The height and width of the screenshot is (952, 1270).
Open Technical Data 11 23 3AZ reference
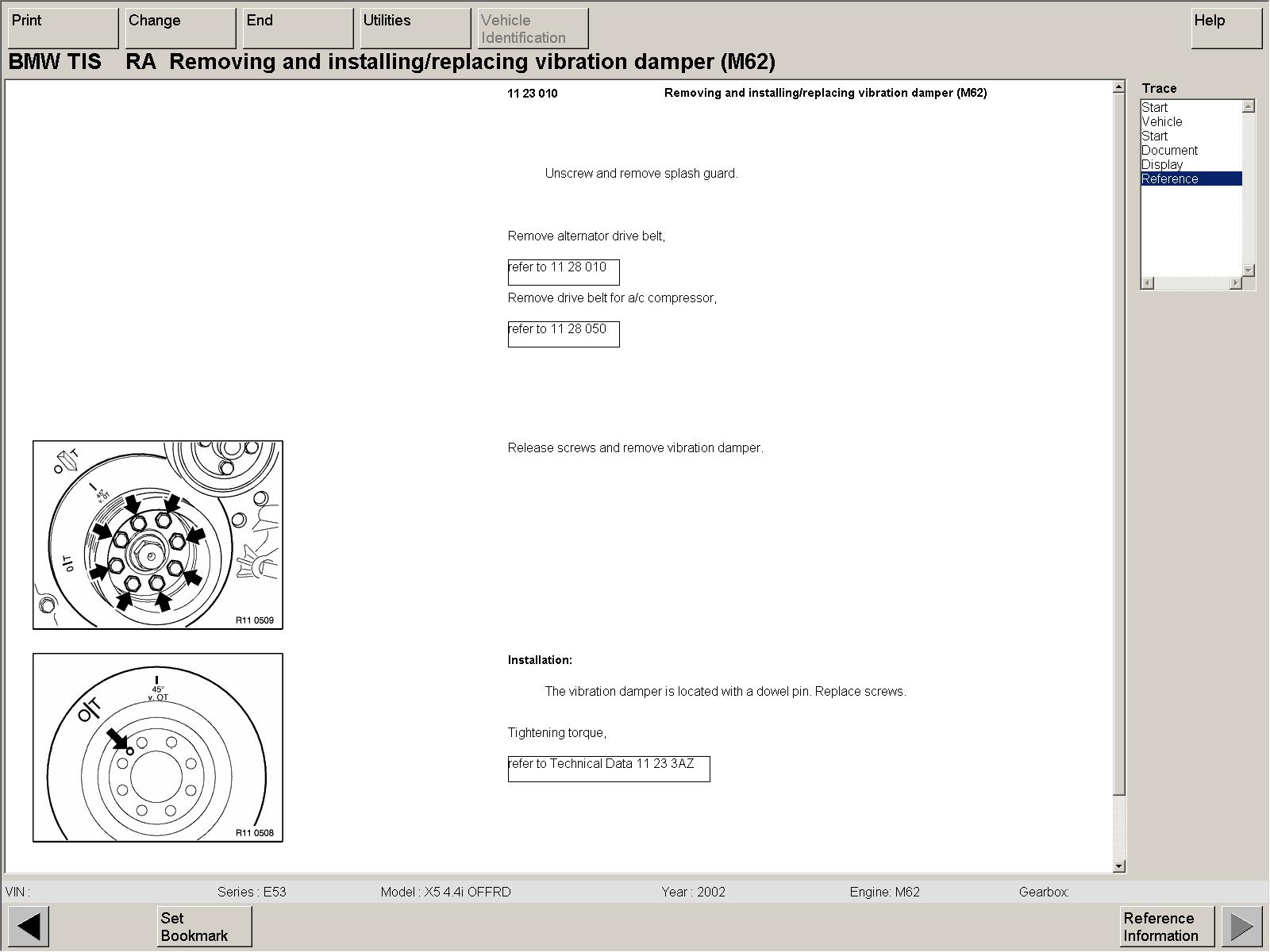click(608, 768)
